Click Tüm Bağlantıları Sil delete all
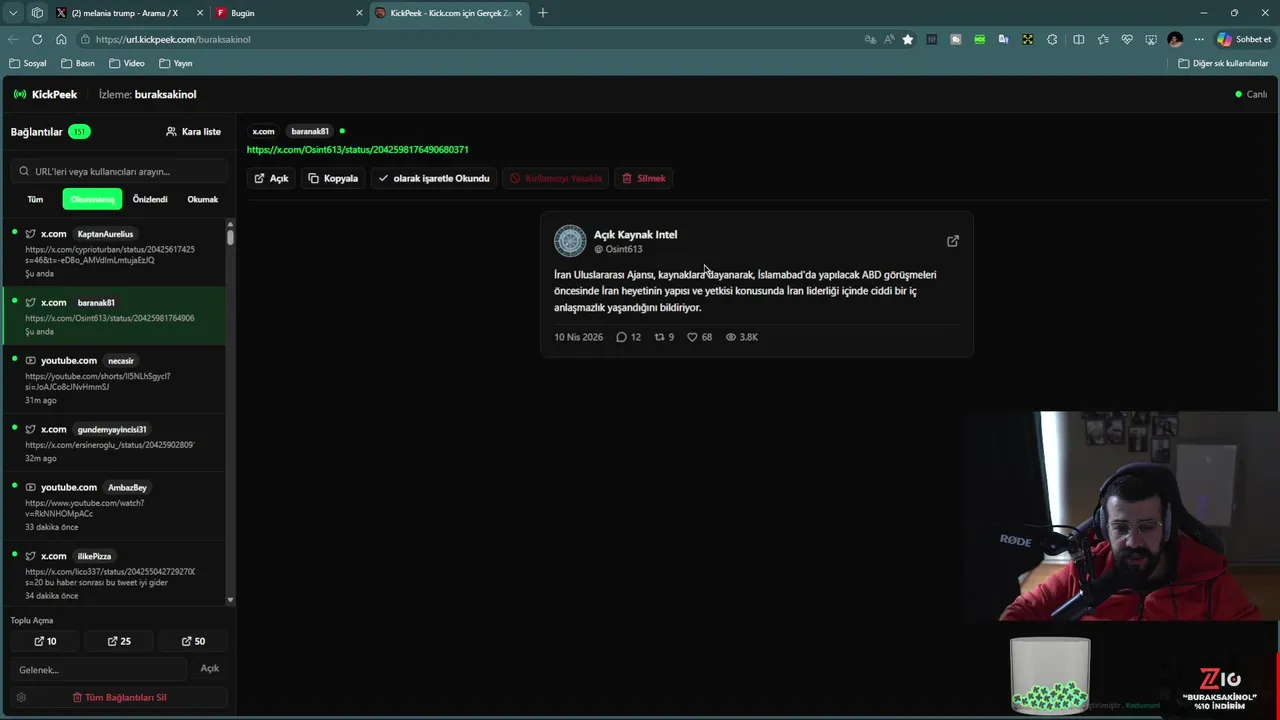The image size is (1280, 720). click(x=119, y=697)
